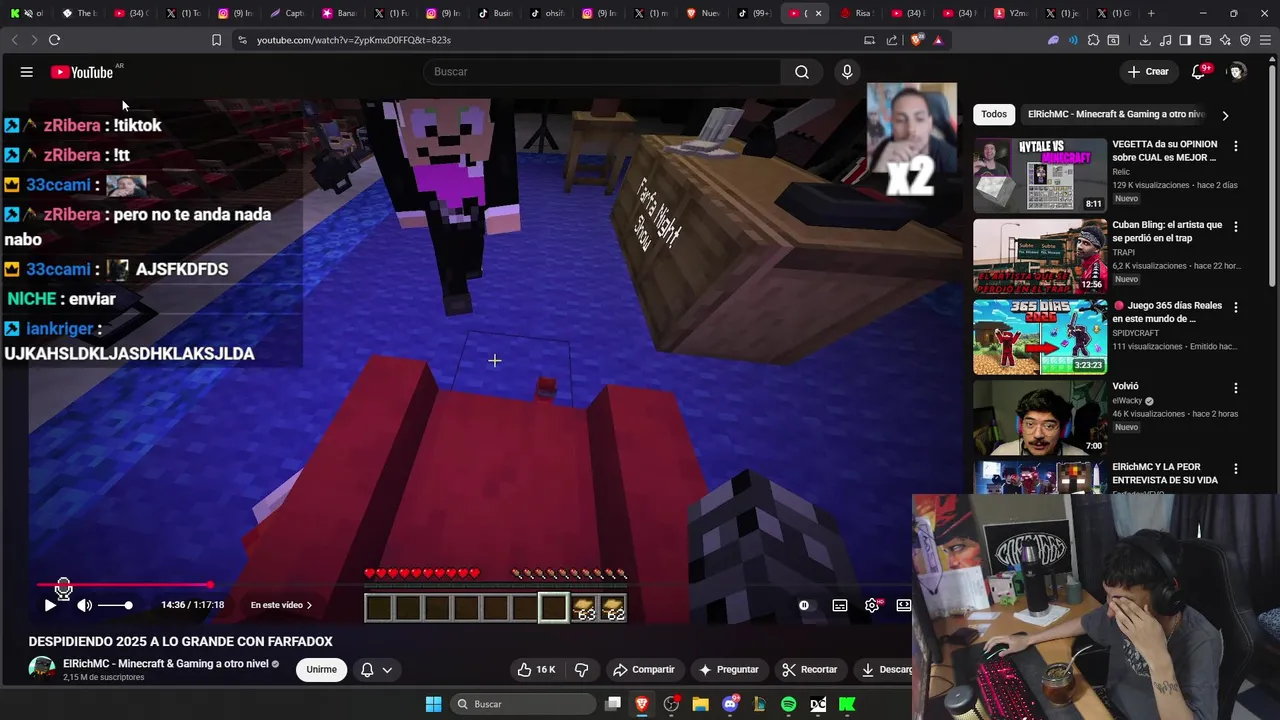Open browser extensions puzzle icon

(1093, 40)
